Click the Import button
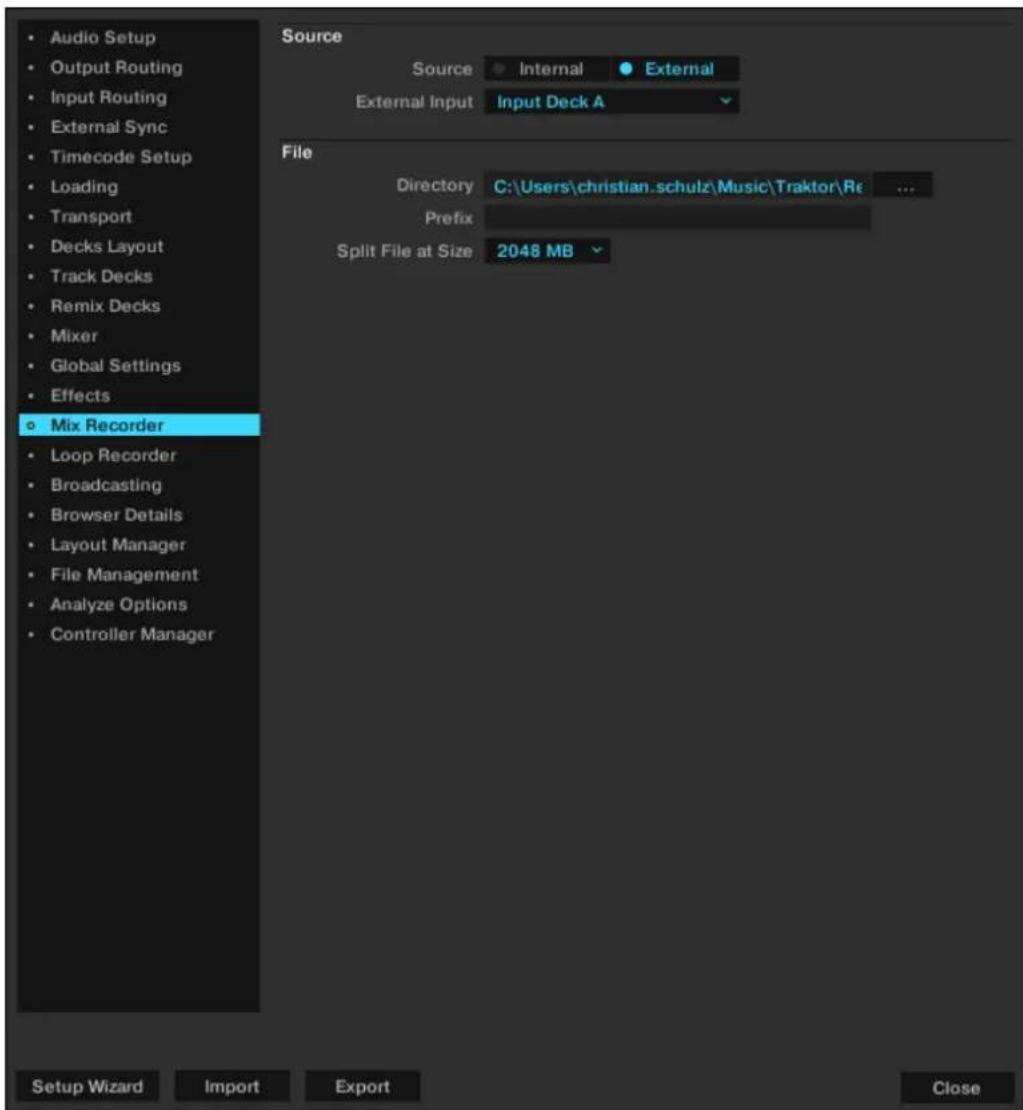Screen dimensions: 1023x1110 (x=232, y=1087)
